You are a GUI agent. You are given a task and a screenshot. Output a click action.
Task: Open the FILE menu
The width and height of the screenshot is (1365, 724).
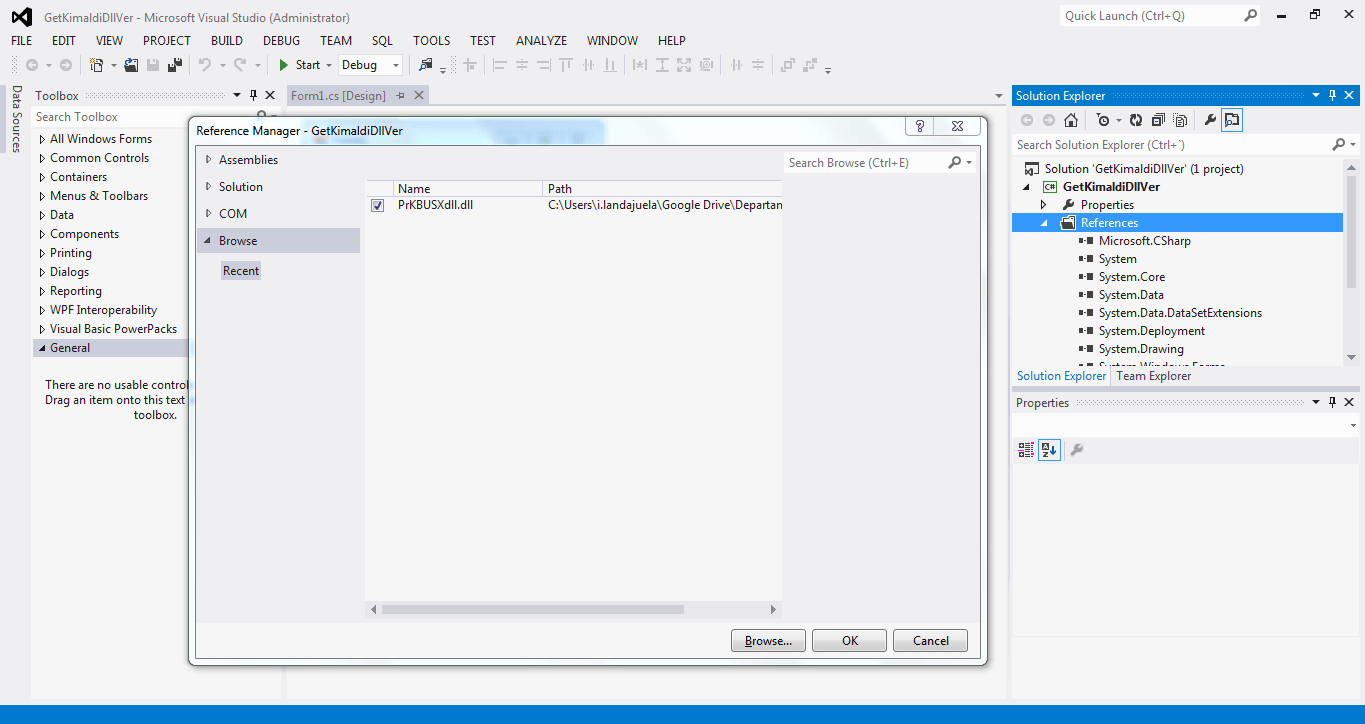pyautogui.click(x=22, y=41)
